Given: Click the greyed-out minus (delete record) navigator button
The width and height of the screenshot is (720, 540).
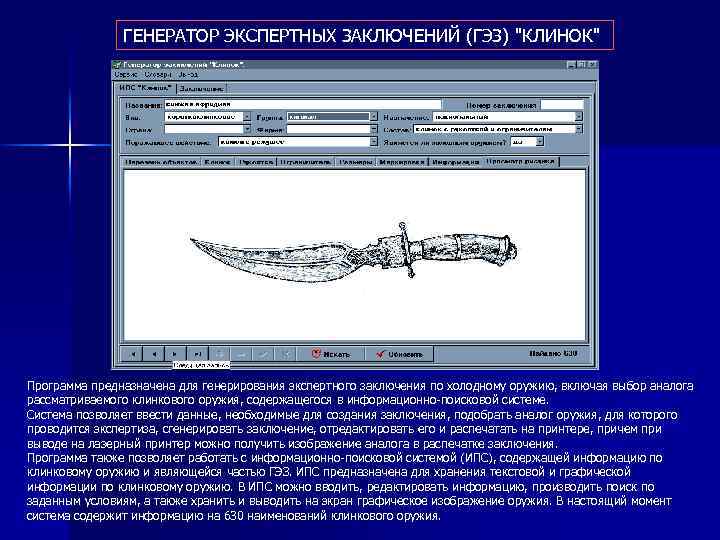Looking at the screenshot, I should [242, 354].
